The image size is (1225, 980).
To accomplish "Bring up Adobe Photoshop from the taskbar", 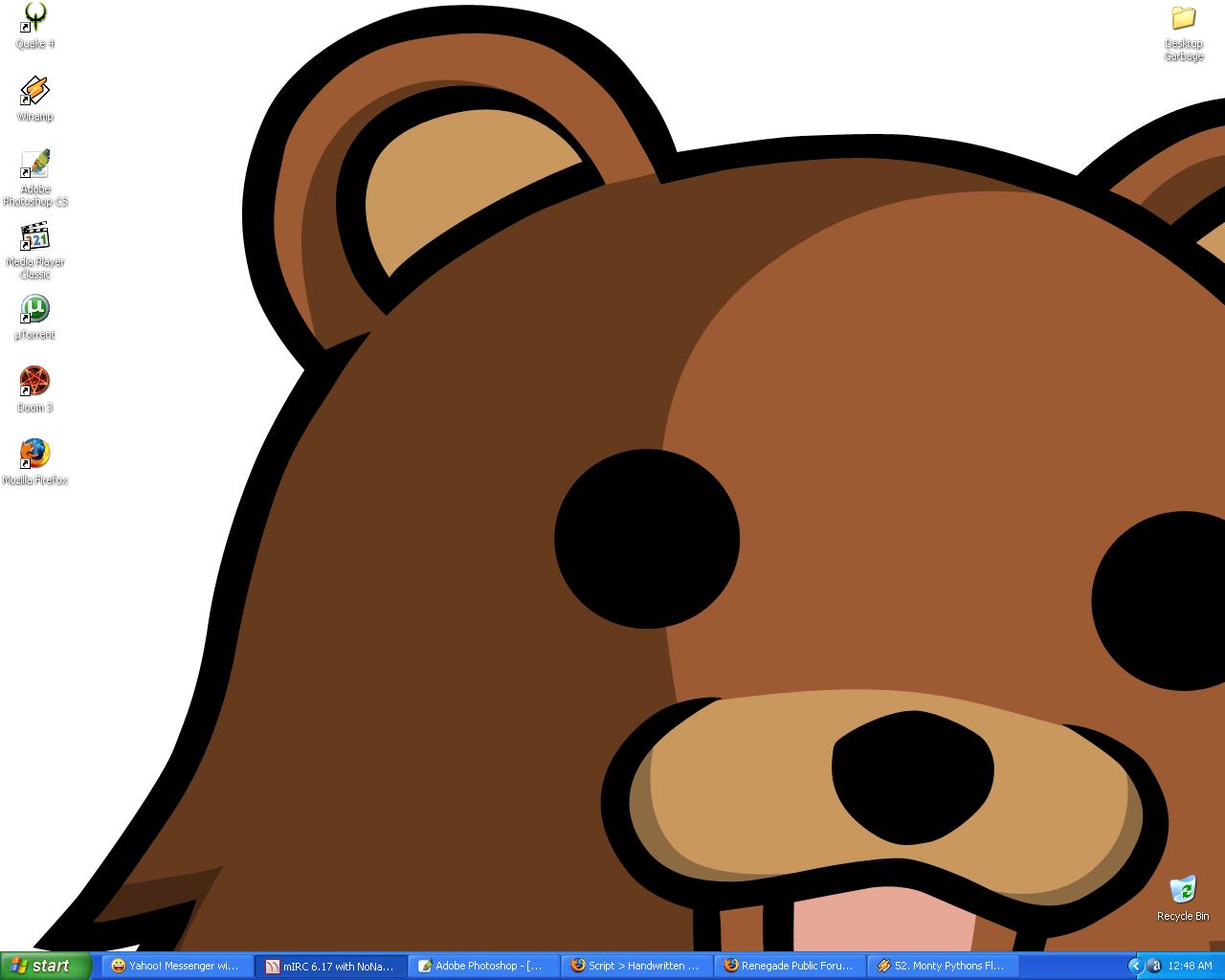I will pos(484,966).
